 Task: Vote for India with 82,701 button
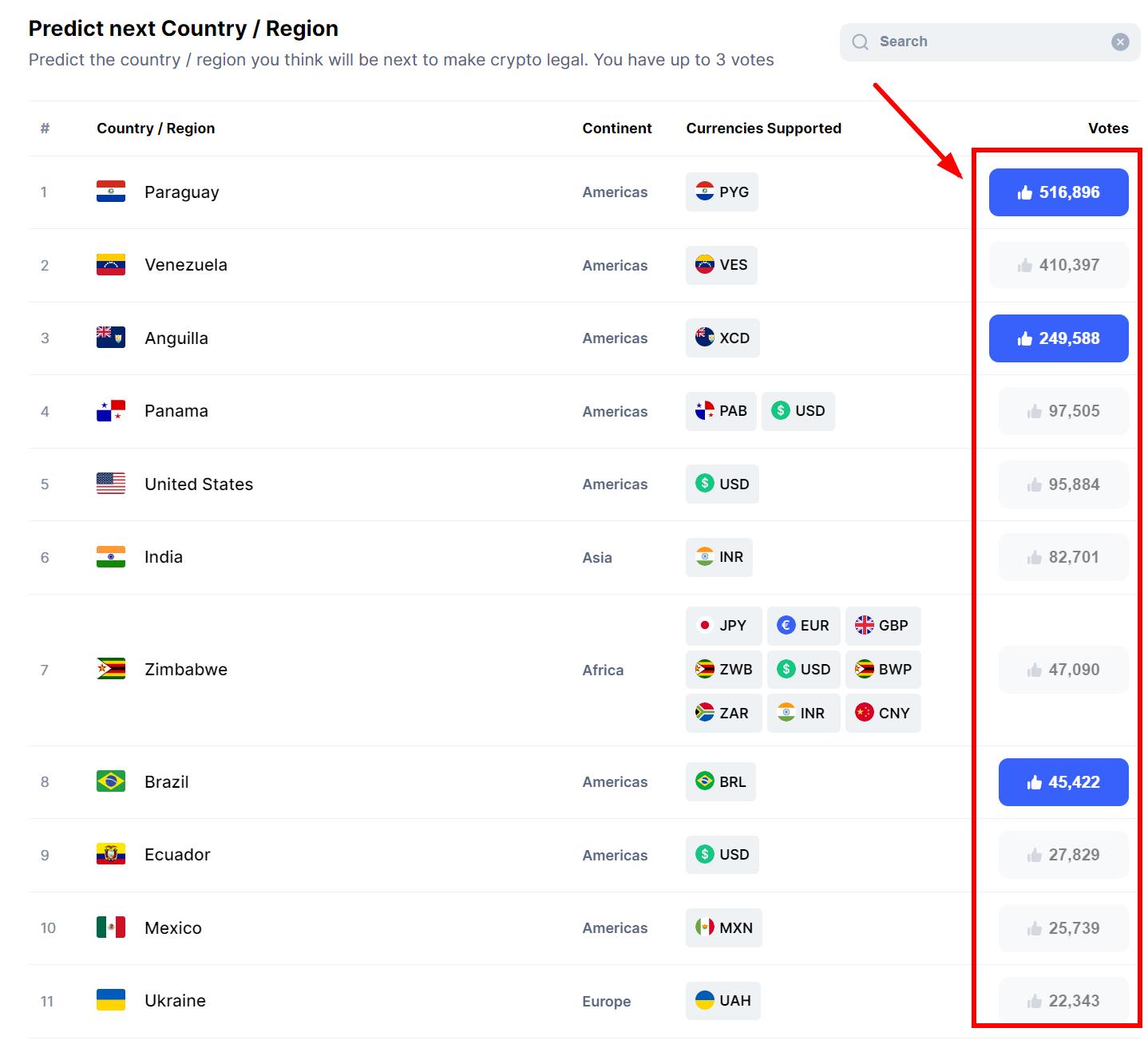[x=1063, y=557]
